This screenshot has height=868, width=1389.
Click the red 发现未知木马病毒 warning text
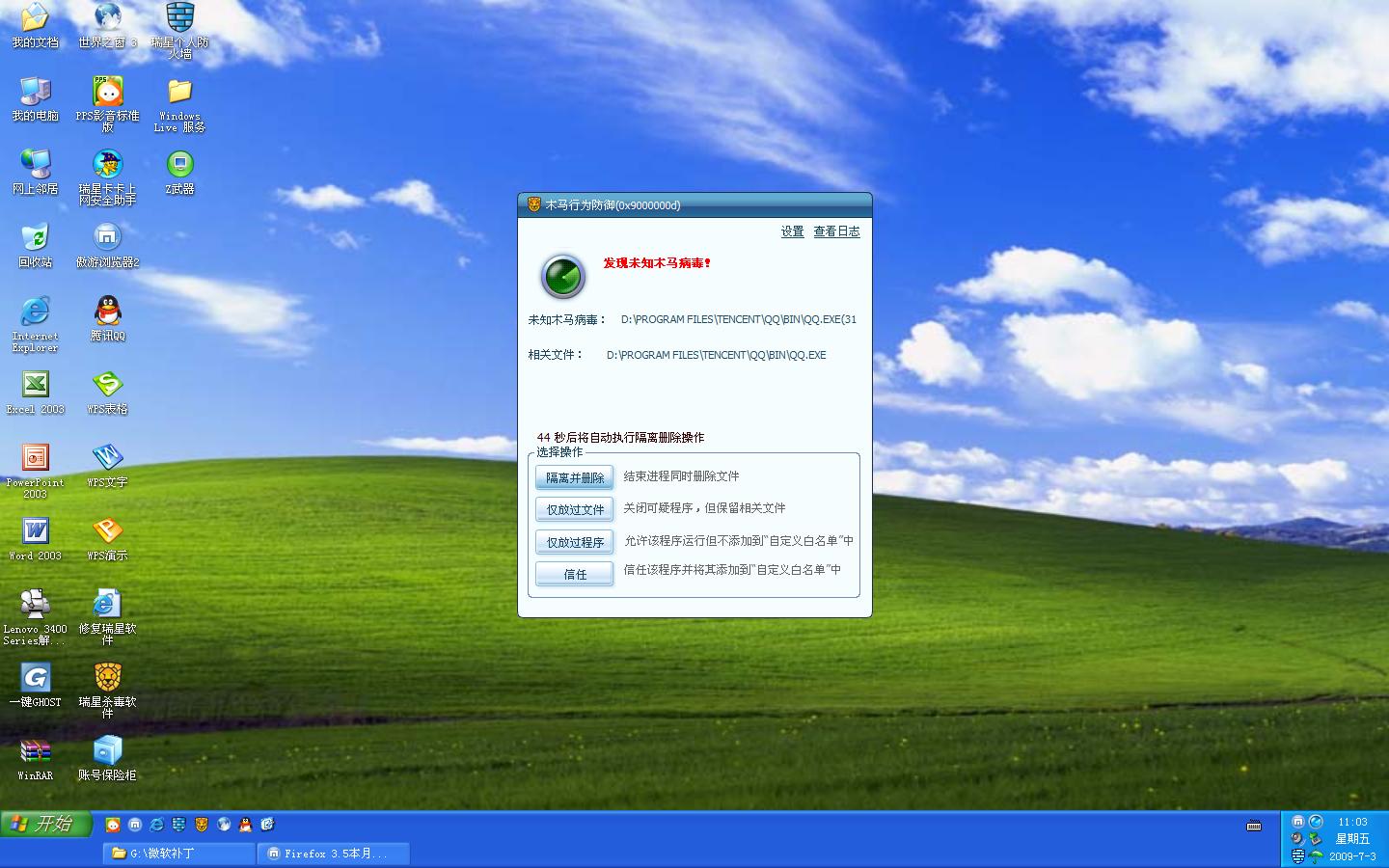click(657, 262)
